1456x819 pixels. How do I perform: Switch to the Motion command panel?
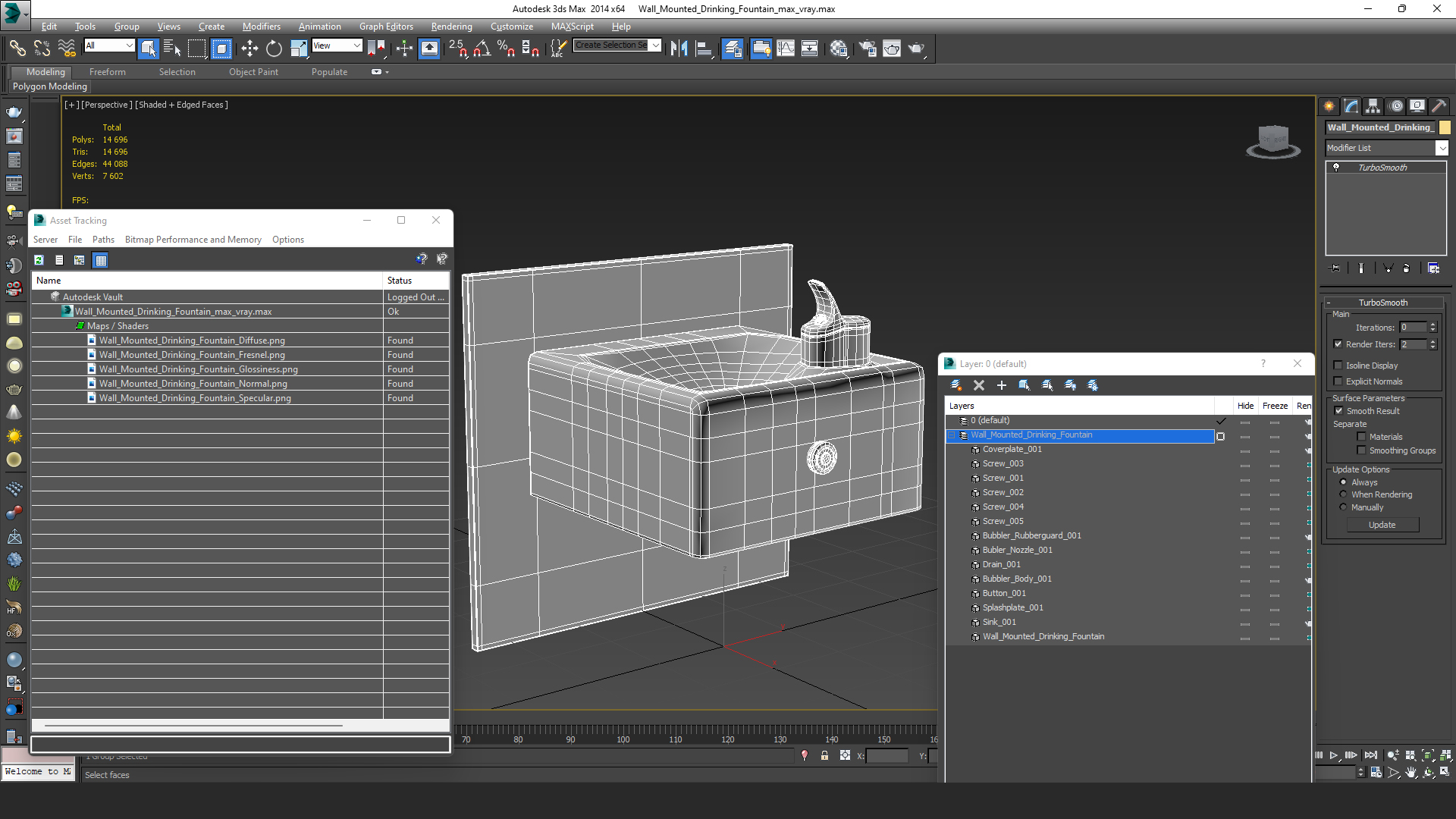coord(1396,106)
